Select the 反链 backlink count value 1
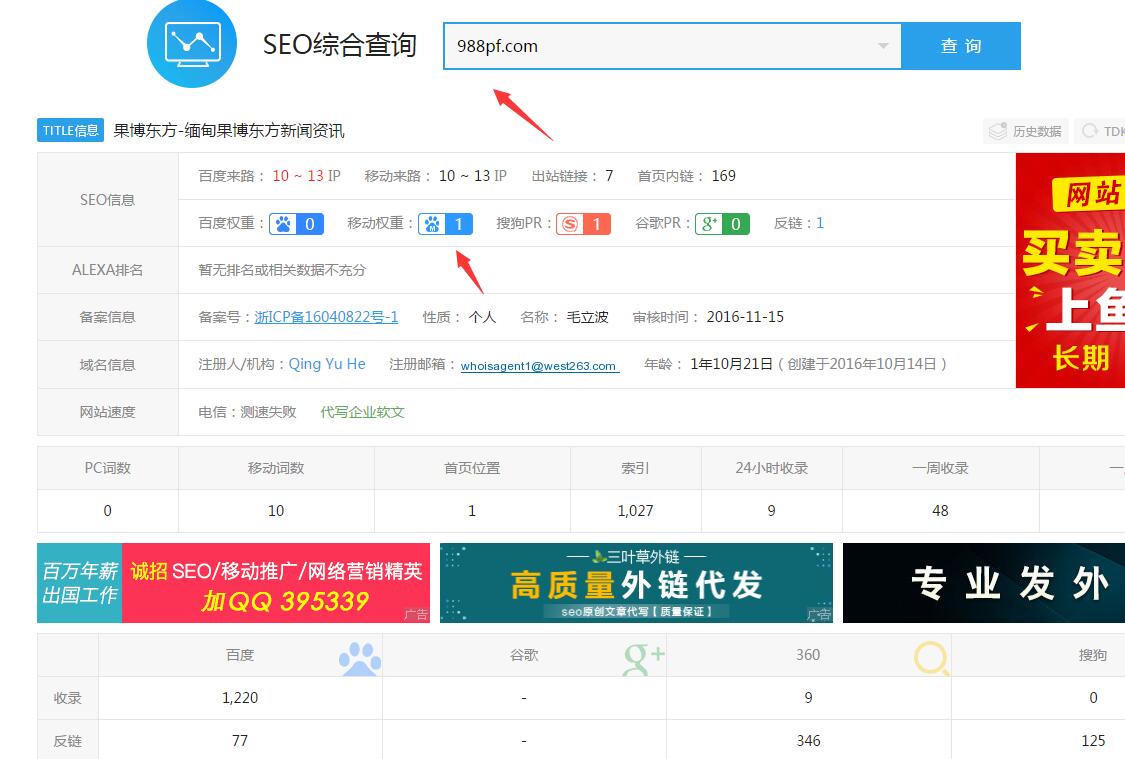Screen dimensions: 1125x759 coord(820,223)
